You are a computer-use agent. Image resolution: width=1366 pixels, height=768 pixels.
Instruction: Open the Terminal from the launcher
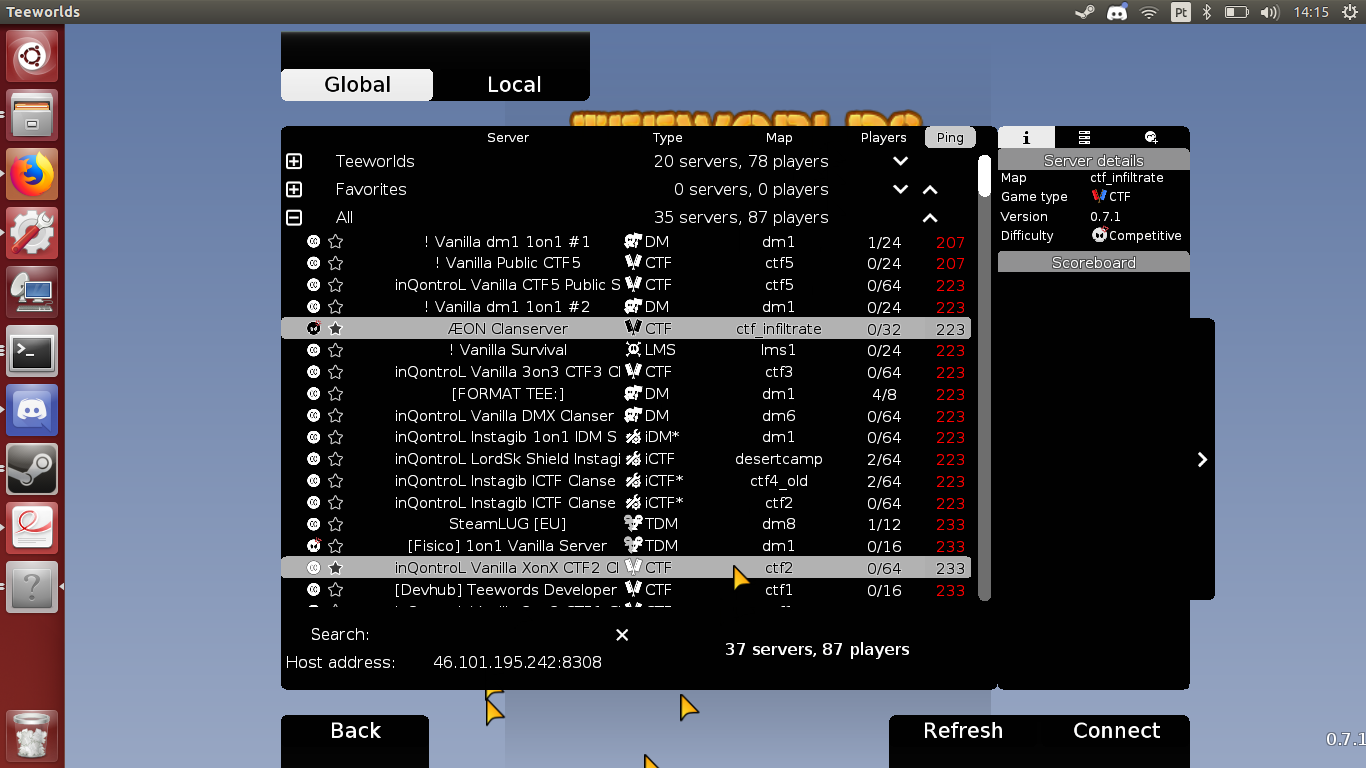[32, 351]
